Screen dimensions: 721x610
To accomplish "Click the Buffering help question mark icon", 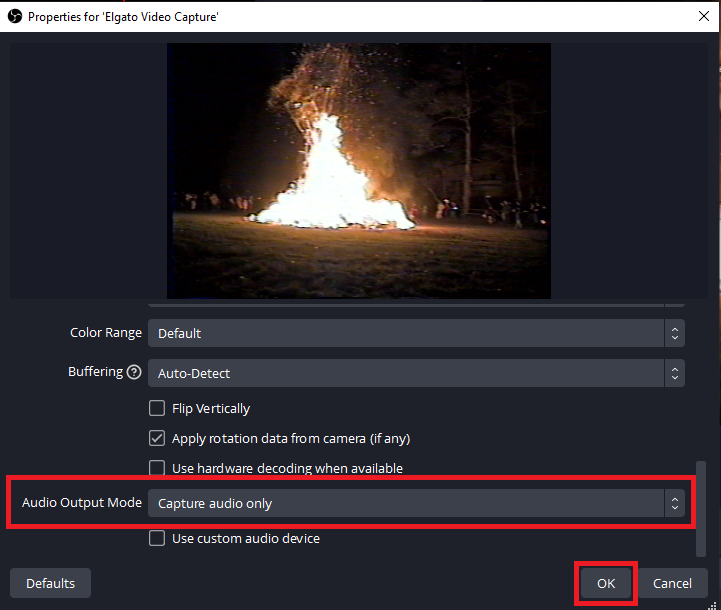I will click(x=134, y=372).
